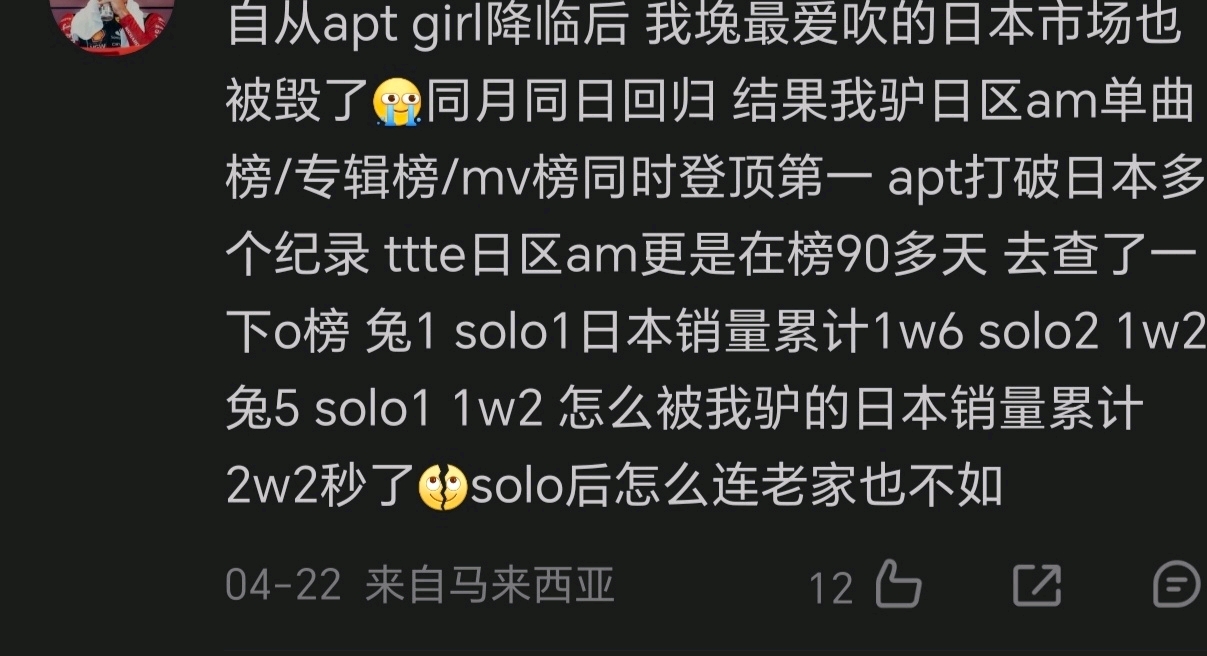Tap the like count 12

coord(831,587)
